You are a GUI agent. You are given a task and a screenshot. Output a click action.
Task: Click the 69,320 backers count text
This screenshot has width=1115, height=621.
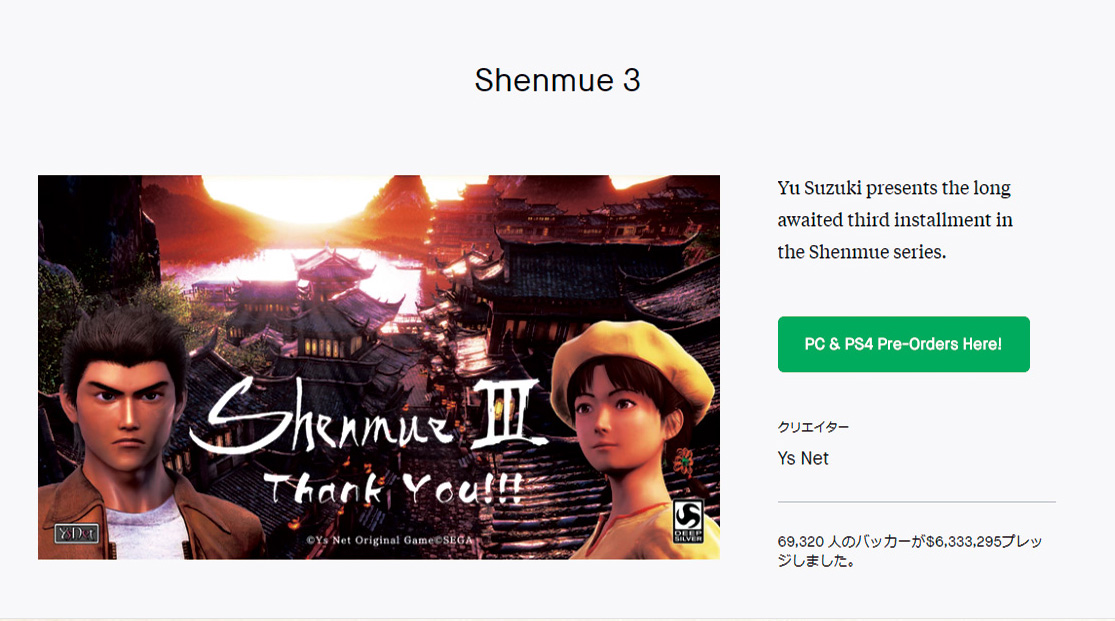coord(801,541)
